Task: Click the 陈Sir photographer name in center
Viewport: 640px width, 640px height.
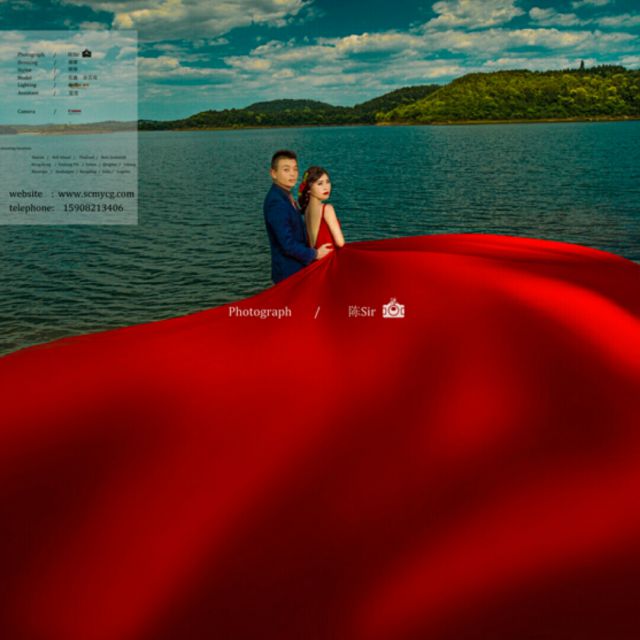Action: tap(361, 312)
